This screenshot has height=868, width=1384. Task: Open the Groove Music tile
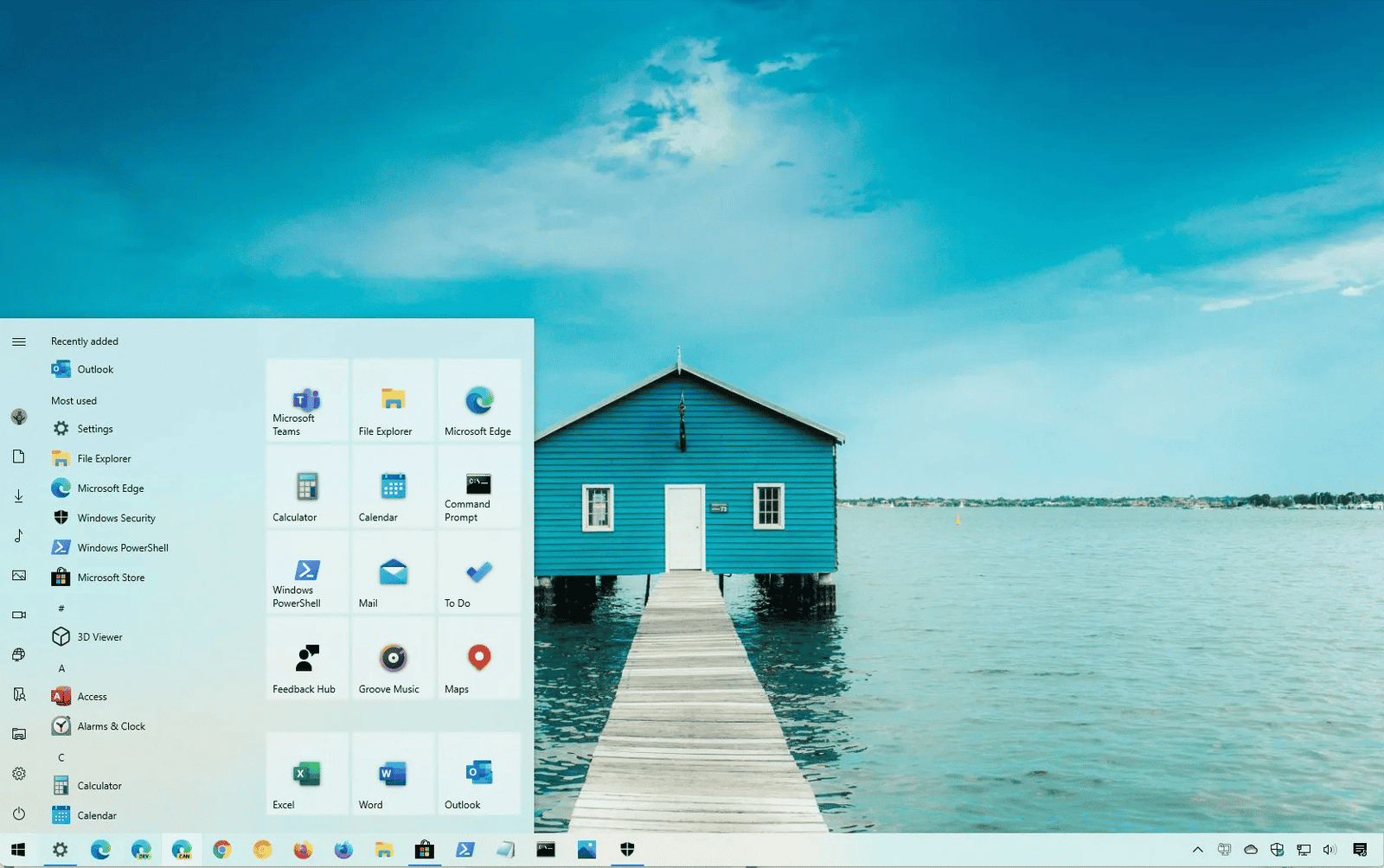click(x=392, y=660)
